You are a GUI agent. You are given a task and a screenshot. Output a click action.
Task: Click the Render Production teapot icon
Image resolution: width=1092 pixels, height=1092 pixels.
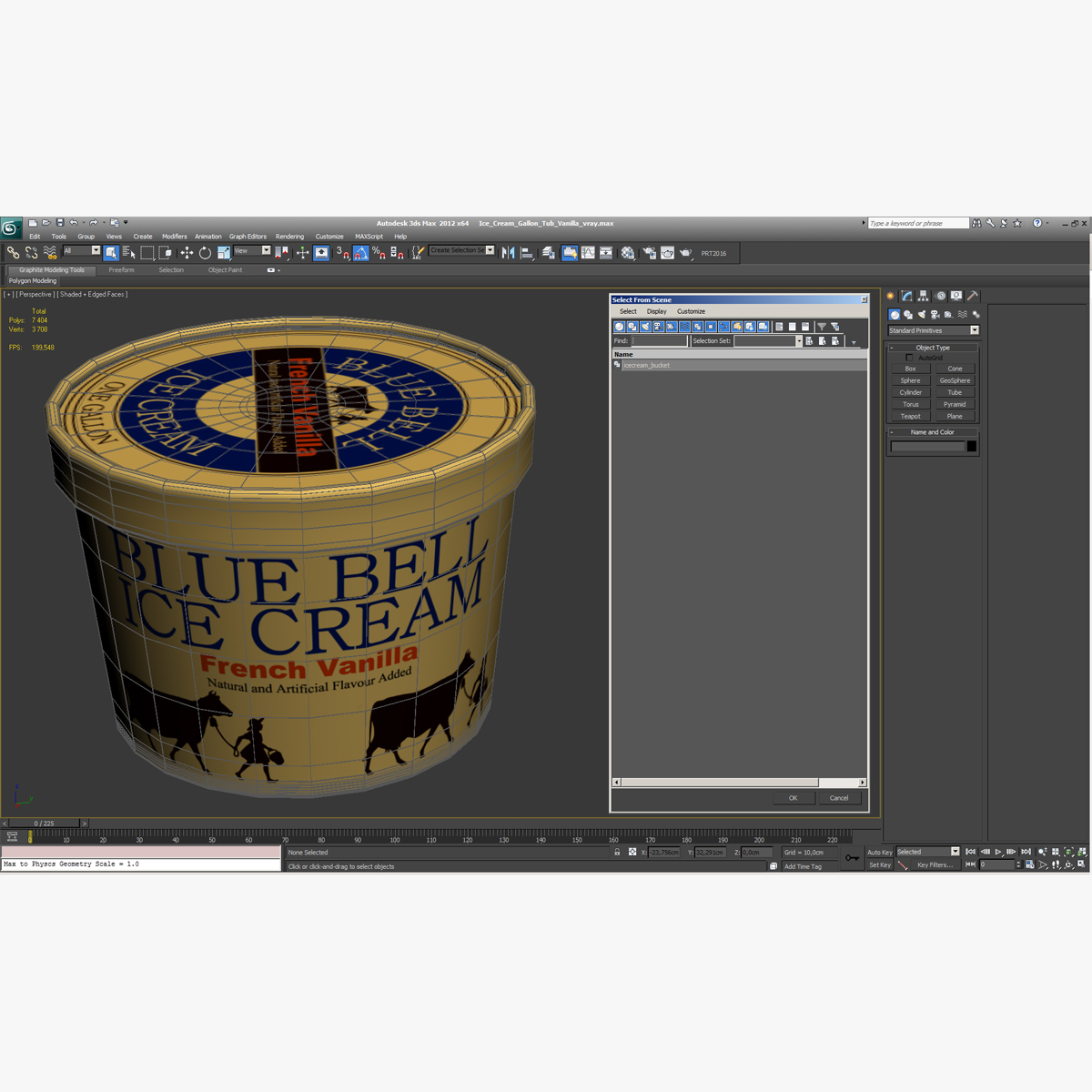click(686, 253)
